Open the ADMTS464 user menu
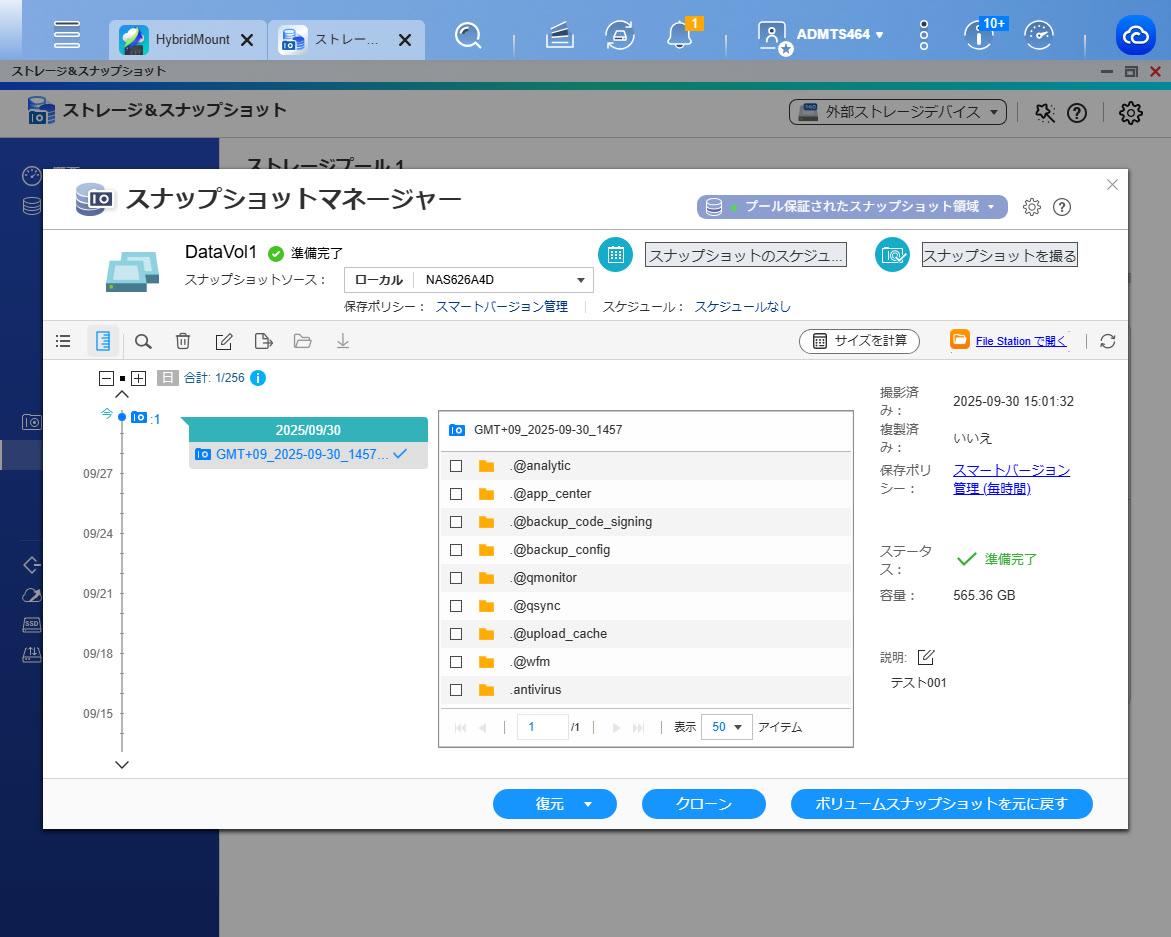Image resolution: width=1171 pixels, height=937 pixels. 839,35
